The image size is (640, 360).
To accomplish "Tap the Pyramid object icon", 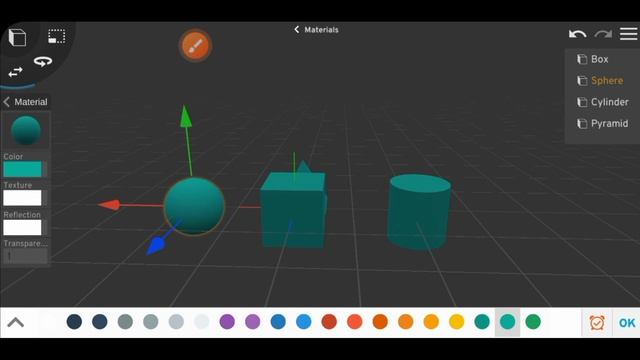I will point(582,123).
